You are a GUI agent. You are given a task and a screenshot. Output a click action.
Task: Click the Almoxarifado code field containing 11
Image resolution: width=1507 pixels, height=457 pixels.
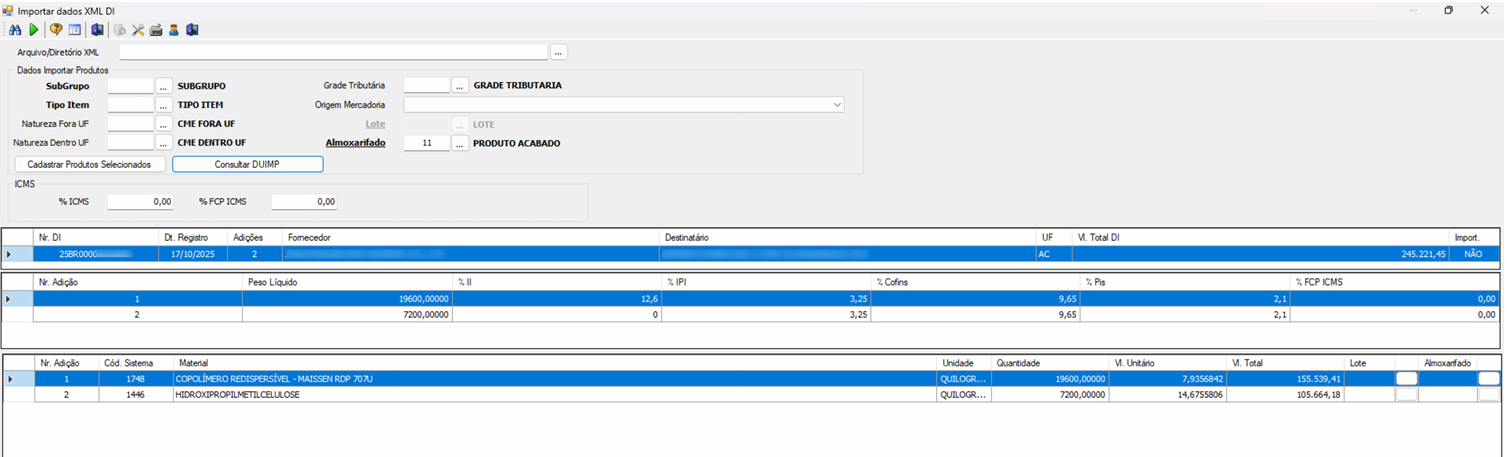pos(427,143)
